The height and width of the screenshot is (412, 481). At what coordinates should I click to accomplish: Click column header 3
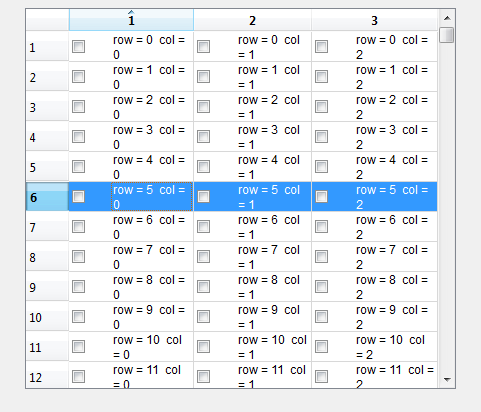(374, 20)
